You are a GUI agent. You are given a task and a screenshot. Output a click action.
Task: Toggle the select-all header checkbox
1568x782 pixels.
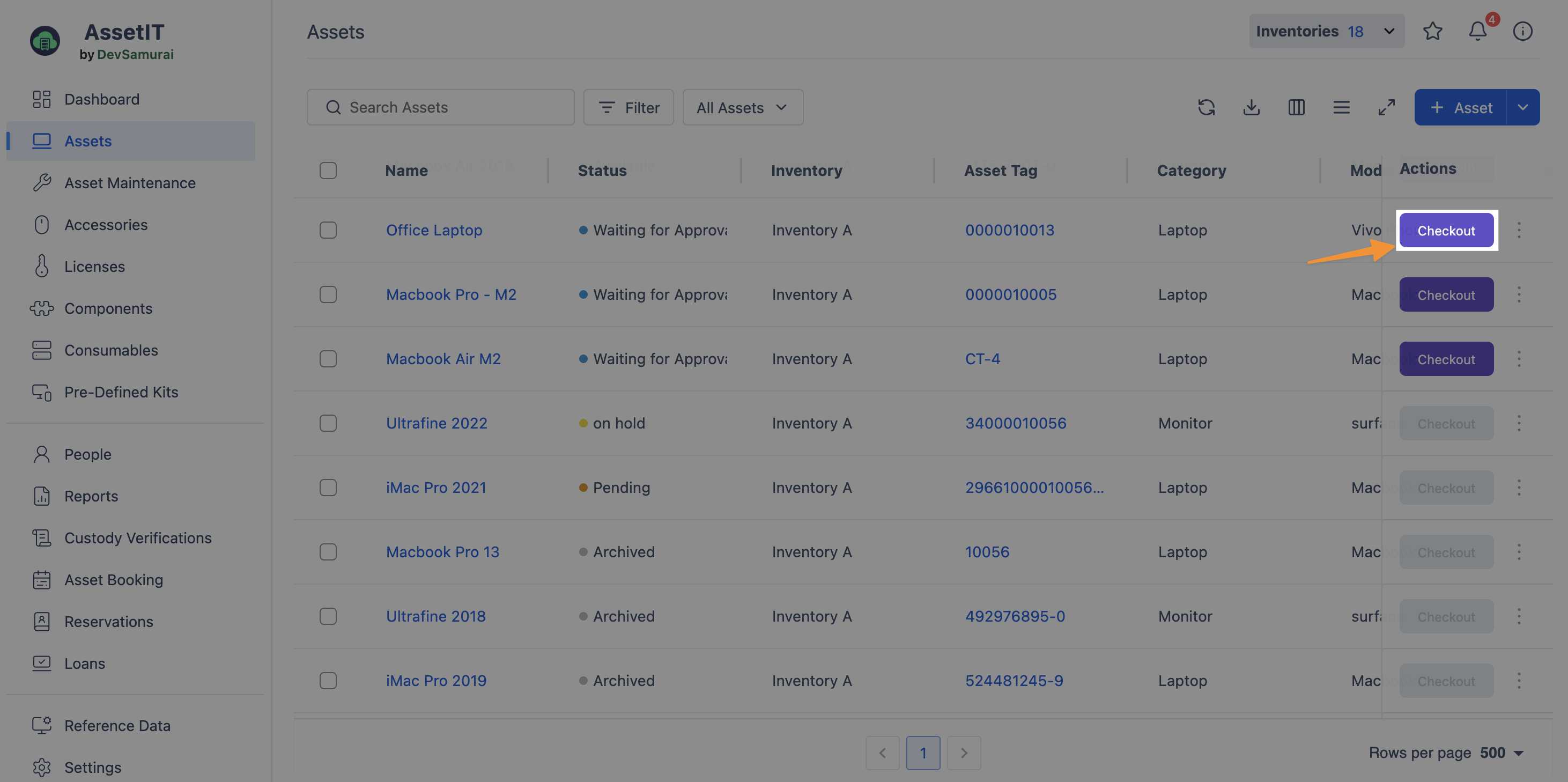[x=328, y=171]
